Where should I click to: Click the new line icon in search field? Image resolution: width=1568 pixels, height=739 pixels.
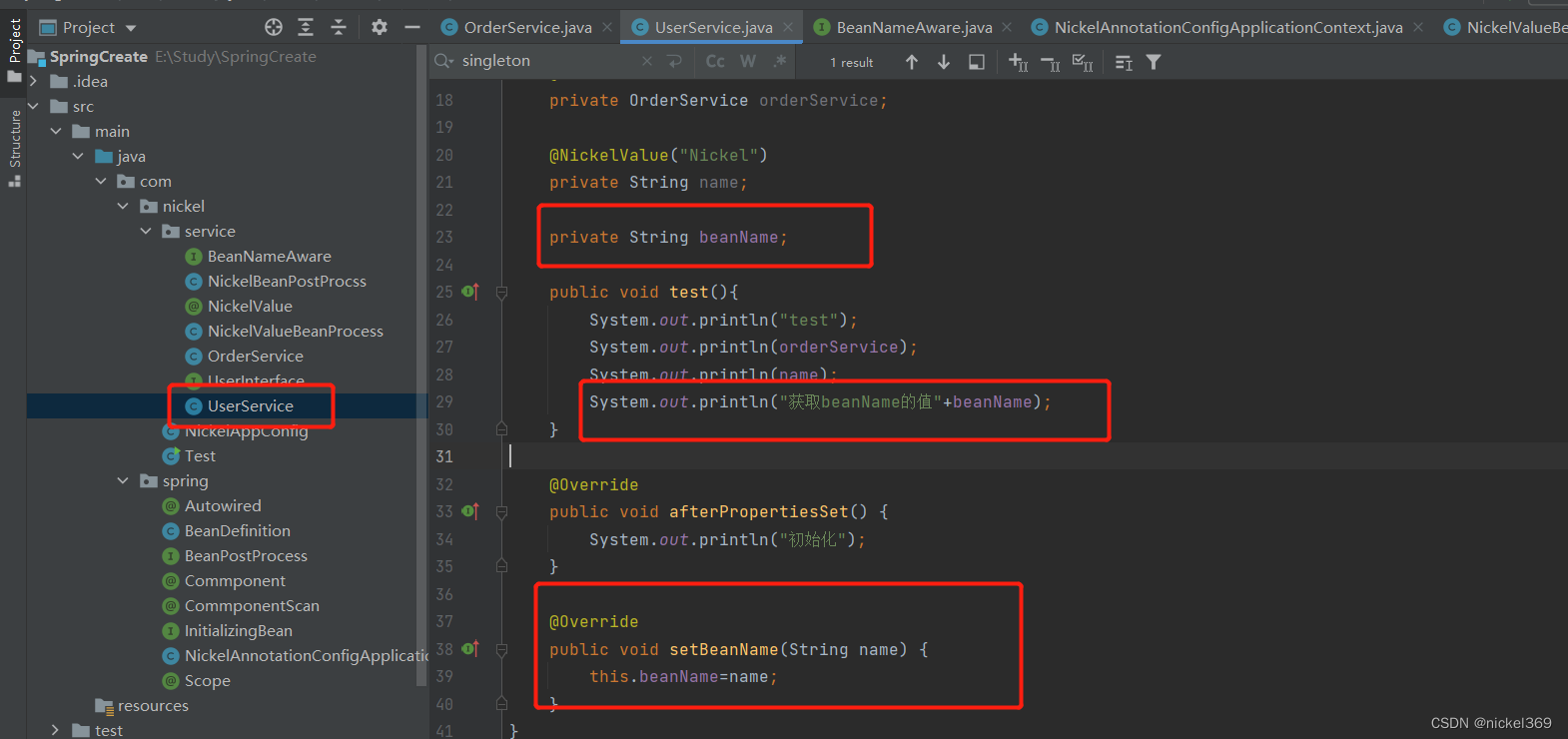click(674, 61)
